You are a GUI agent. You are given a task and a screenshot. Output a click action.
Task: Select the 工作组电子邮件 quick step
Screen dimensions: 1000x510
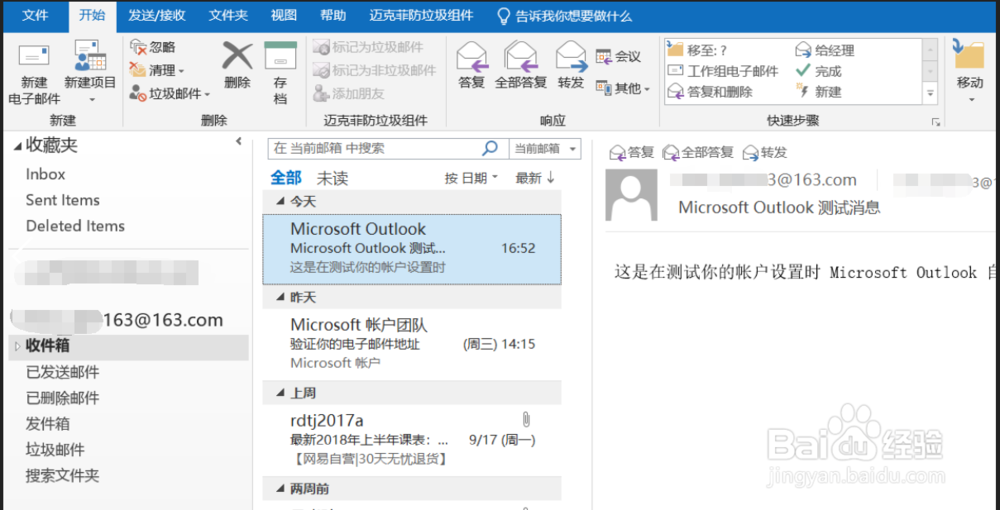click(723, 71)
